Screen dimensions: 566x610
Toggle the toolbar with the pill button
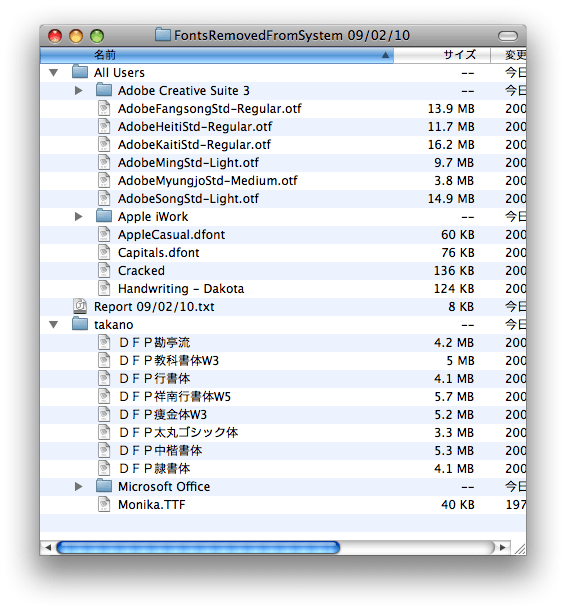[x=508, y=36]
